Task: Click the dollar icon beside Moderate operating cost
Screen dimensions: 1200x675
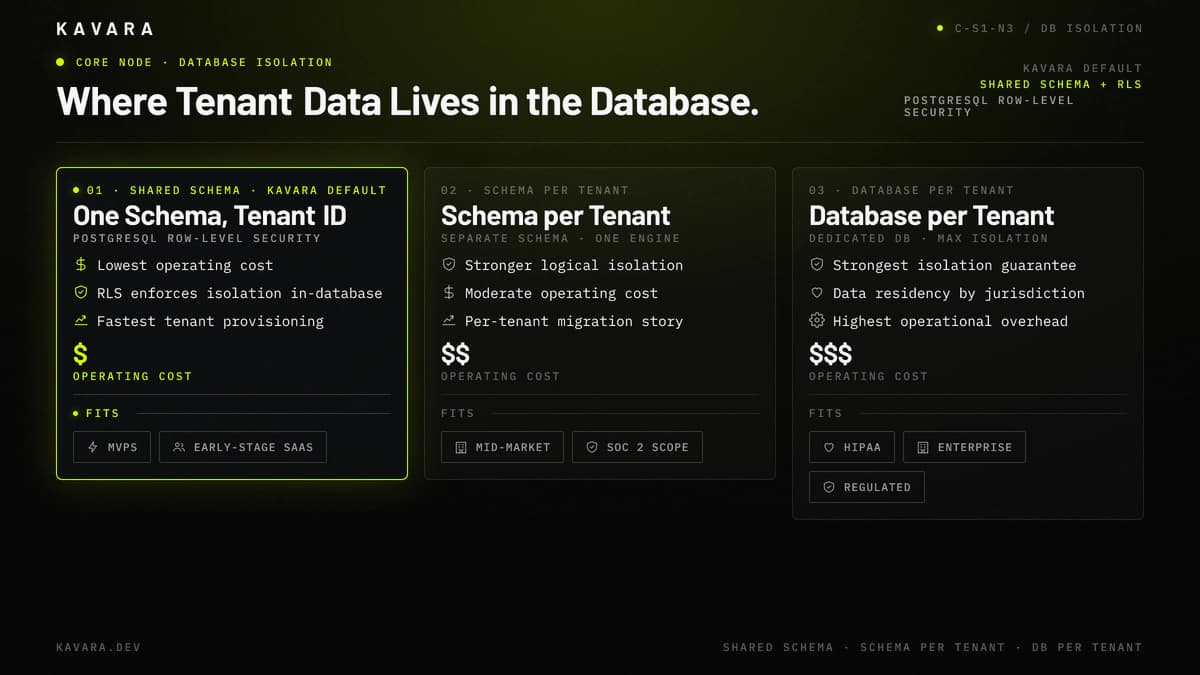Action: pos(449,293)
